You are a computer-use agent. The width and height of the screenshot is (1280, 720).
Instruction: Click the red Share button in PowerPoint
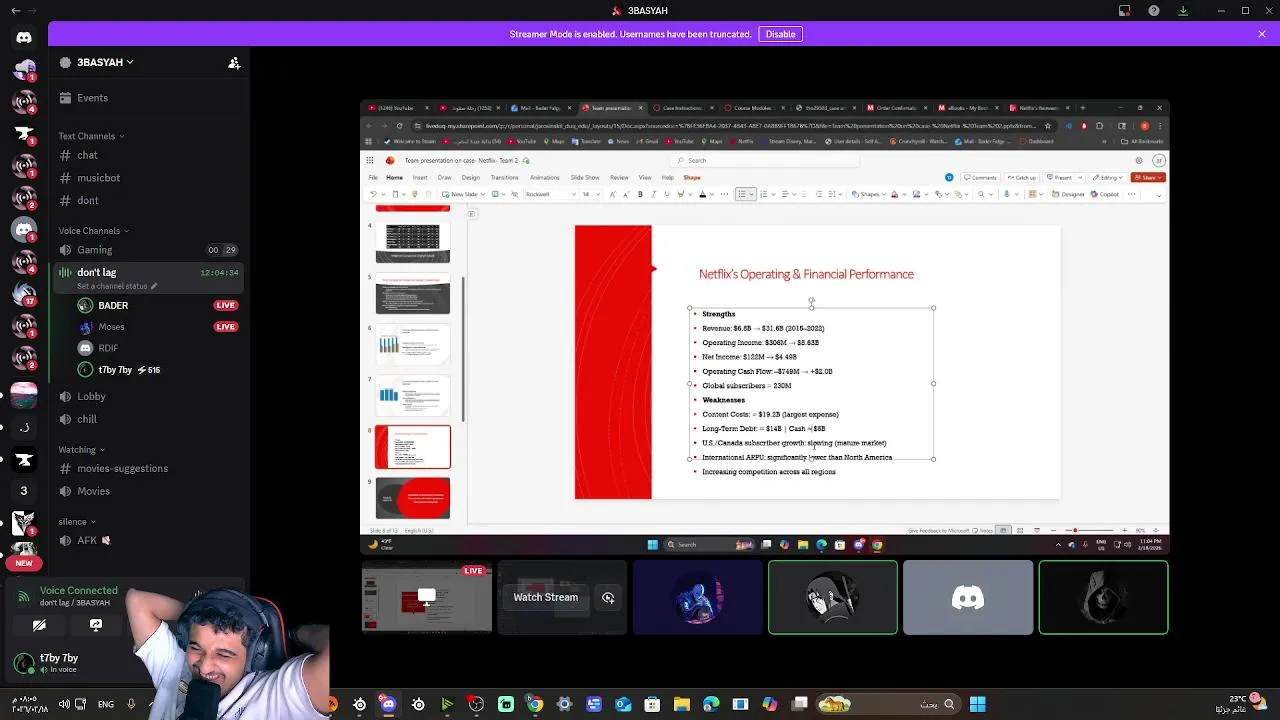[1147, 178]
